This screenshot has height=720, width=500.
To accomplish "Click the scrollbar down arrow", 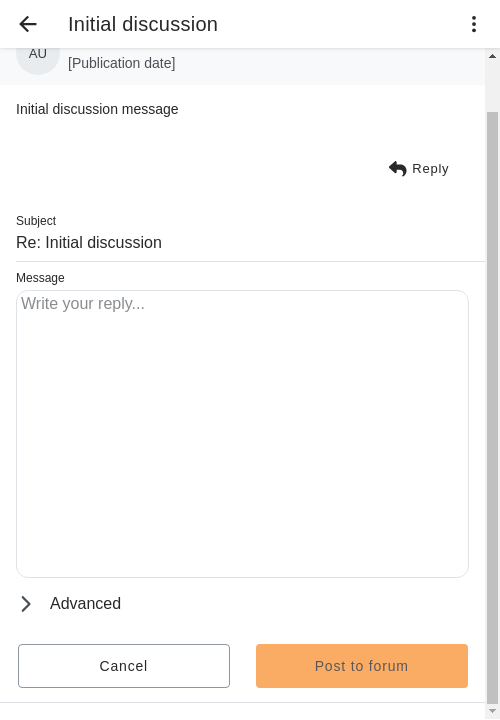I will (492, 711).
